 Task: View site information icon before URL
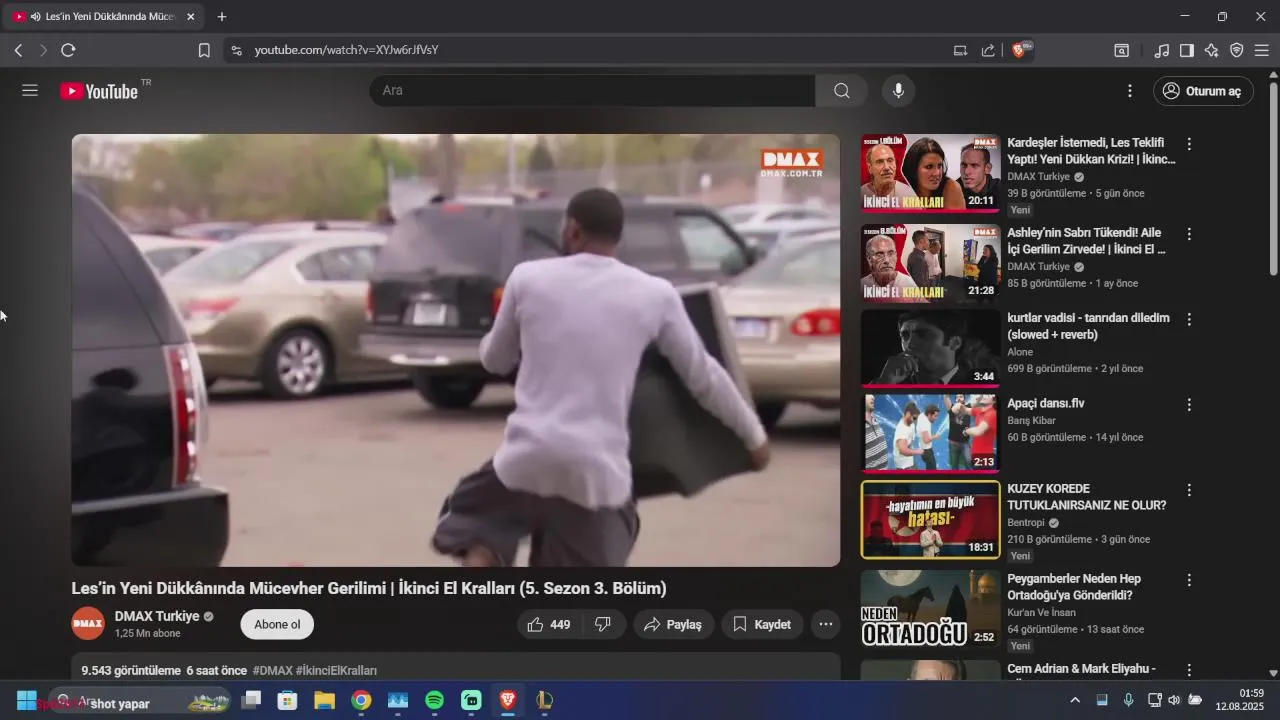[236, 50]
